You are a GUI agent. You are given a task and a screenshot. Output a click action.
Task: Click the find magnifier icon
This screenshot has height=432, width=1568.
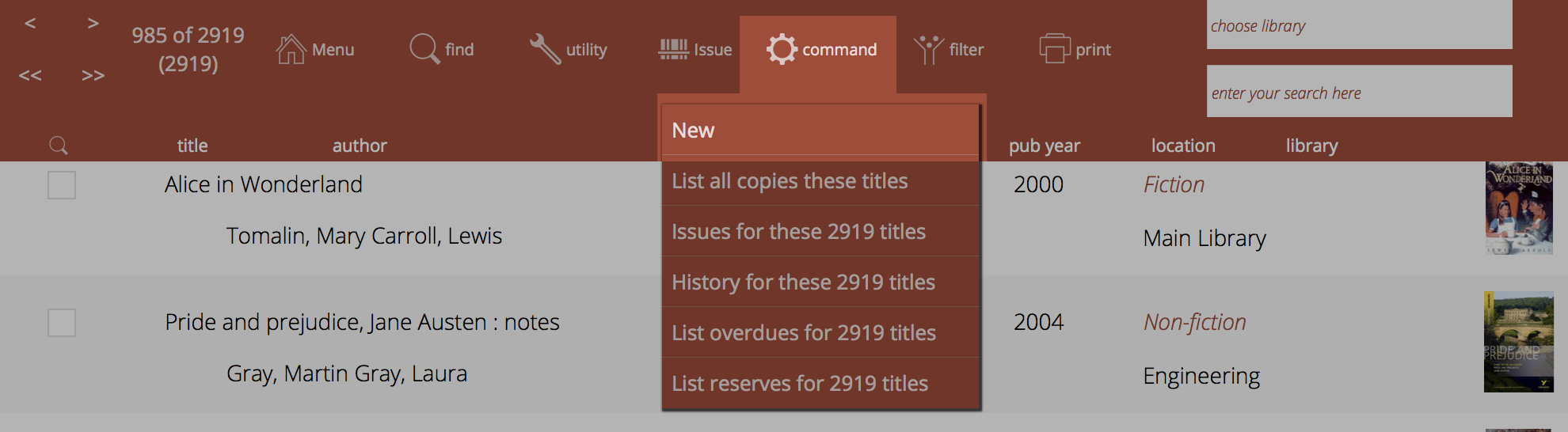424,49
